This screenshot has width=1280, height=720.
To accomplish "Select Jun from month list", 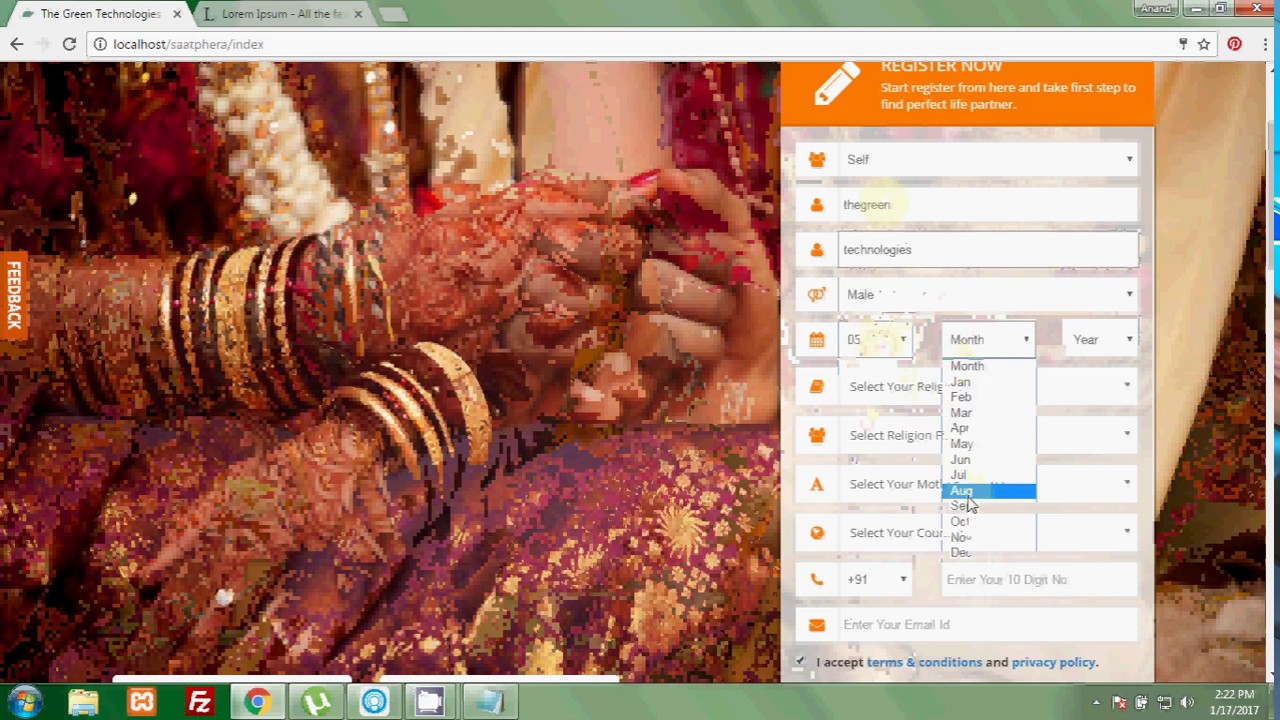I will [x=989, y=460].
